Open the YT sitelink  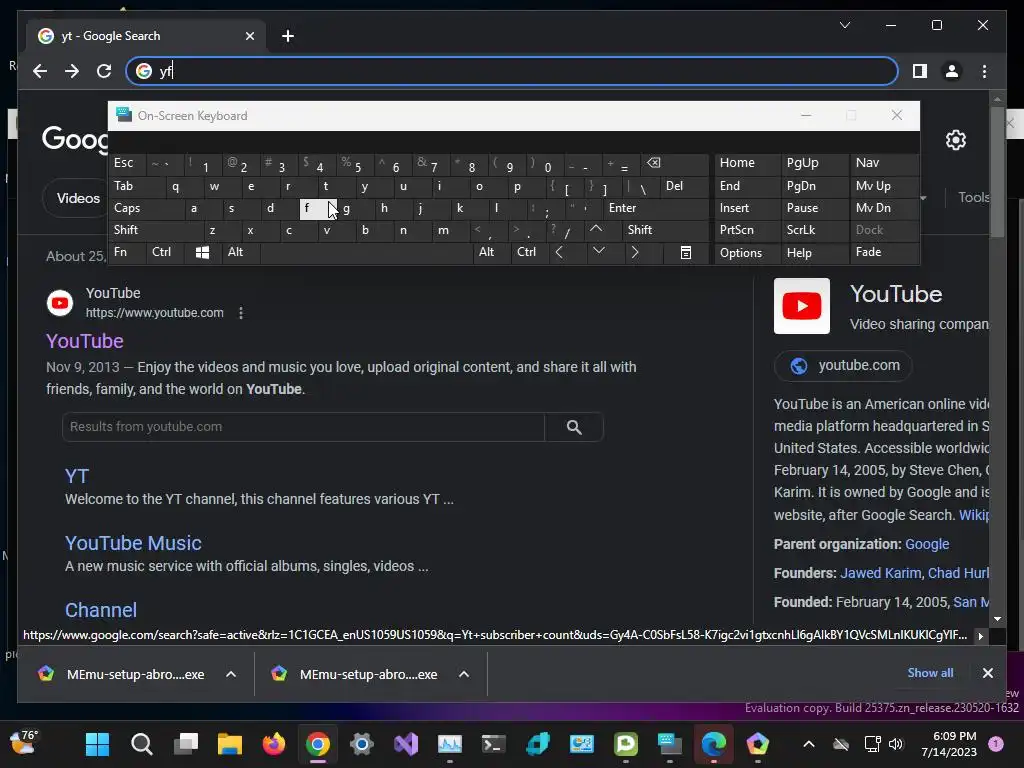(76, 476)
